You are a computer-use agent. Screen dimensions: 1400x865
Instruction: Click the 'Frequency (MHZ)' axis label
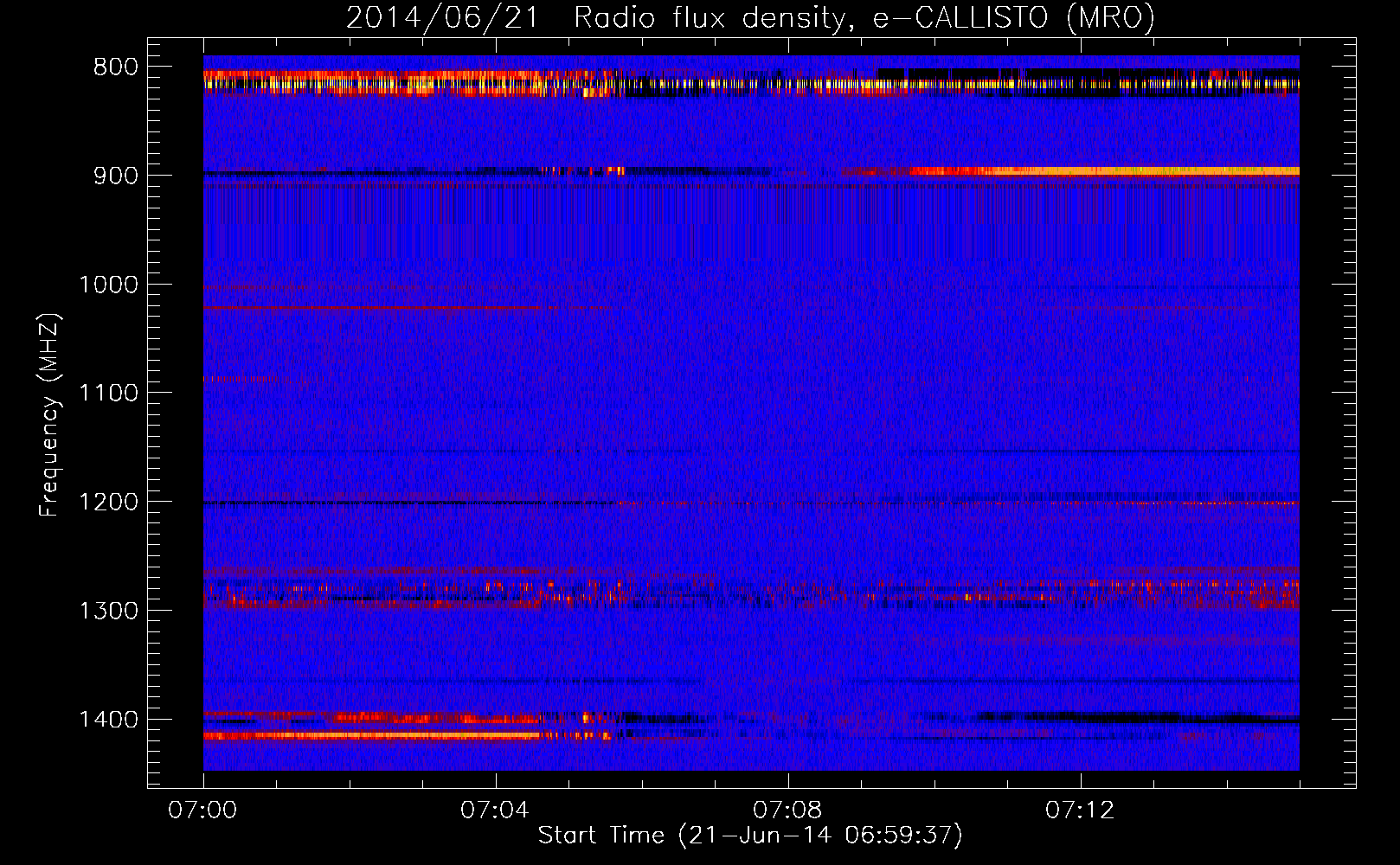tap(49, 414)
